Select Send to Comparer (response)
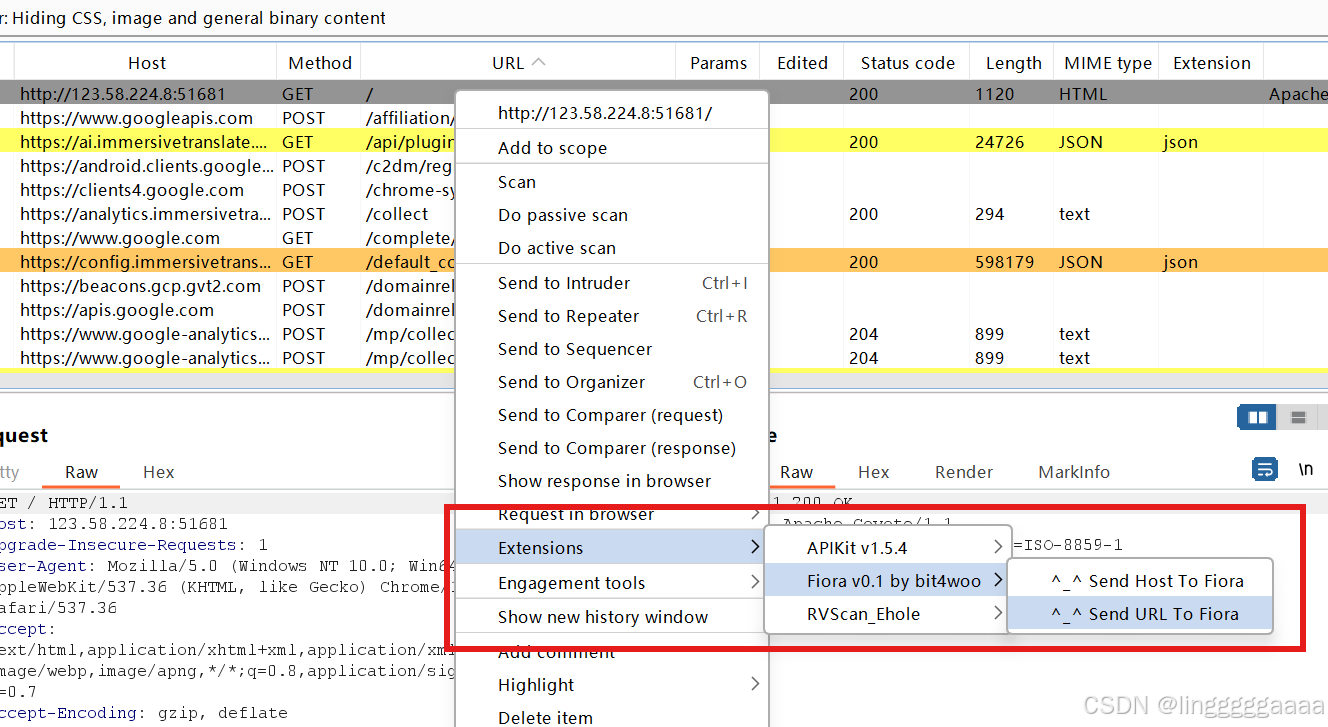The height and width of the screenshot is (727, 1328). 612,448
